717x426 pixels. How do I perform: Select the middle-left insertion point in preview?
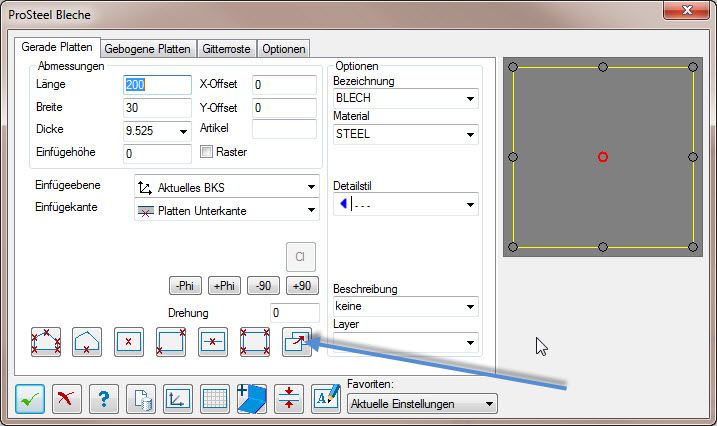[x=513, y=157]
